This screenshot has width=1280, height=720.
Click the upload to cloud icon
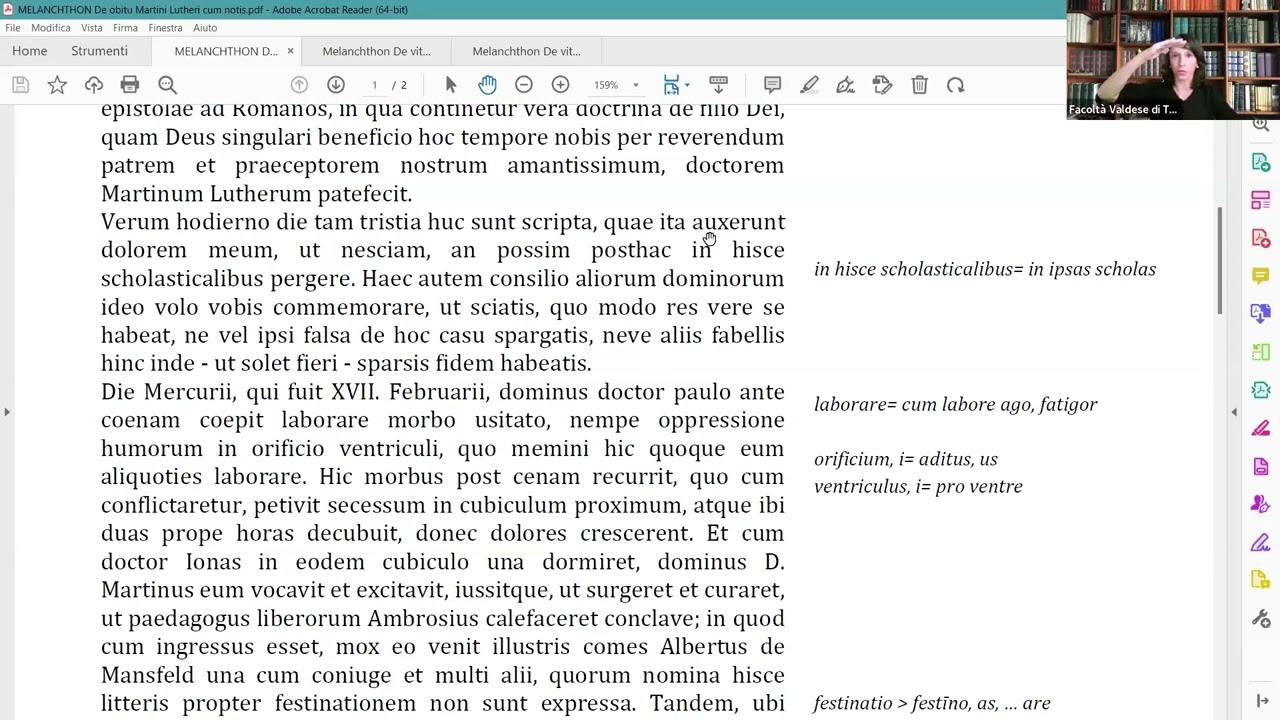(94, 85)
